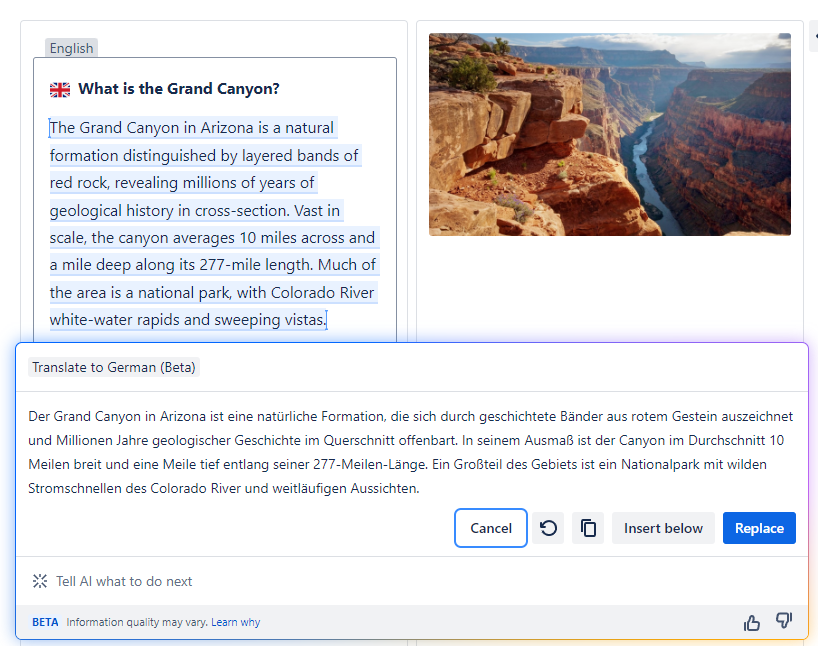
Task: Click Replace to overwrite with German text
Action: (759, 528)
